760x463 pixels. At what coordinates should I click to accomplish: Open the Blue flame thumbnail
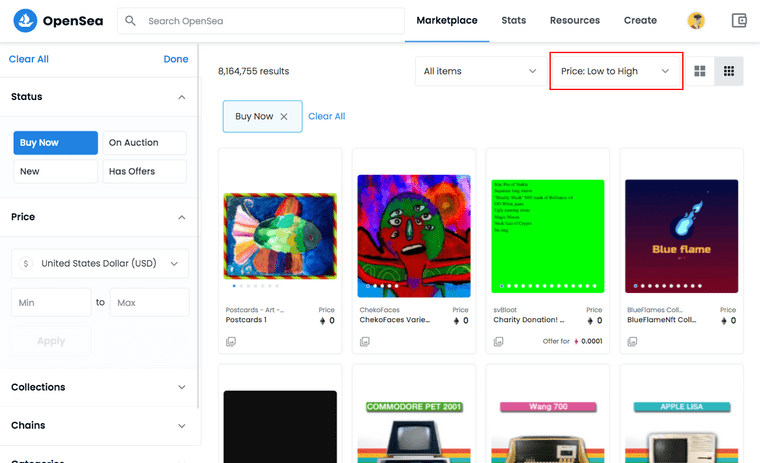pos(681,236)
